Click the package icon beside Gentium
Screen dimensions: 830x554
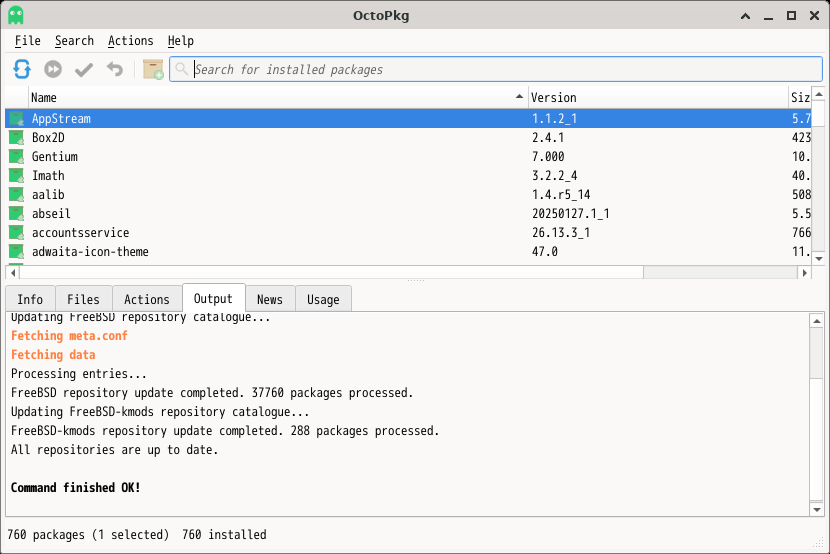16,157
